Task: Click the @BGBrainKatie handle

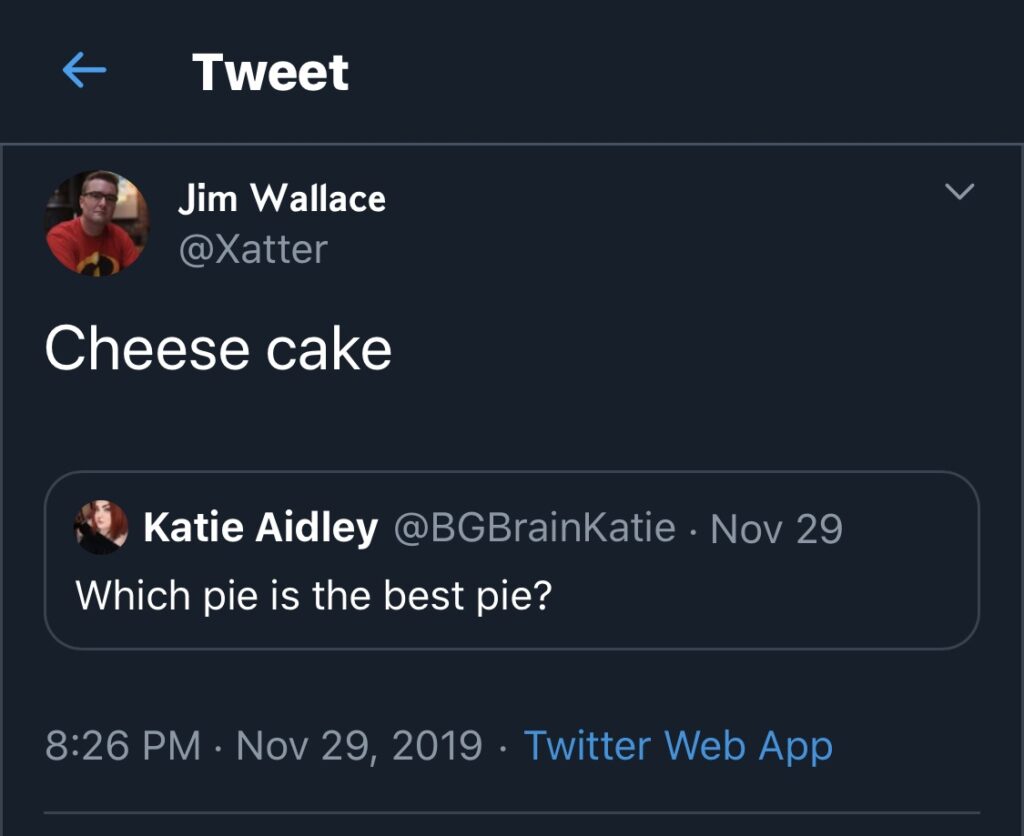Action: click(535, 528)
